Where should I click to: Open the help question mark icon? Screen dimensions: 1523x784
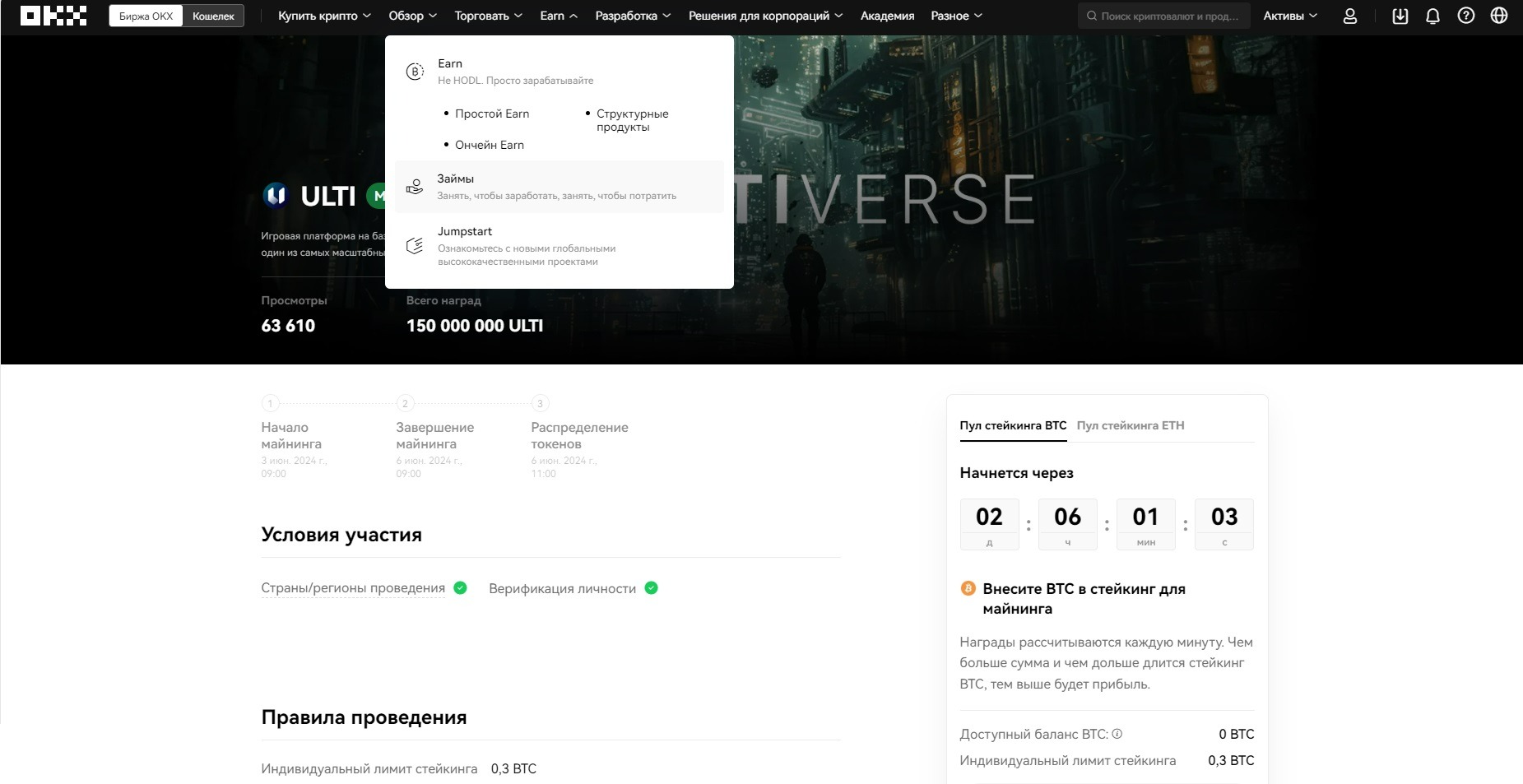tap(1466, 16)
